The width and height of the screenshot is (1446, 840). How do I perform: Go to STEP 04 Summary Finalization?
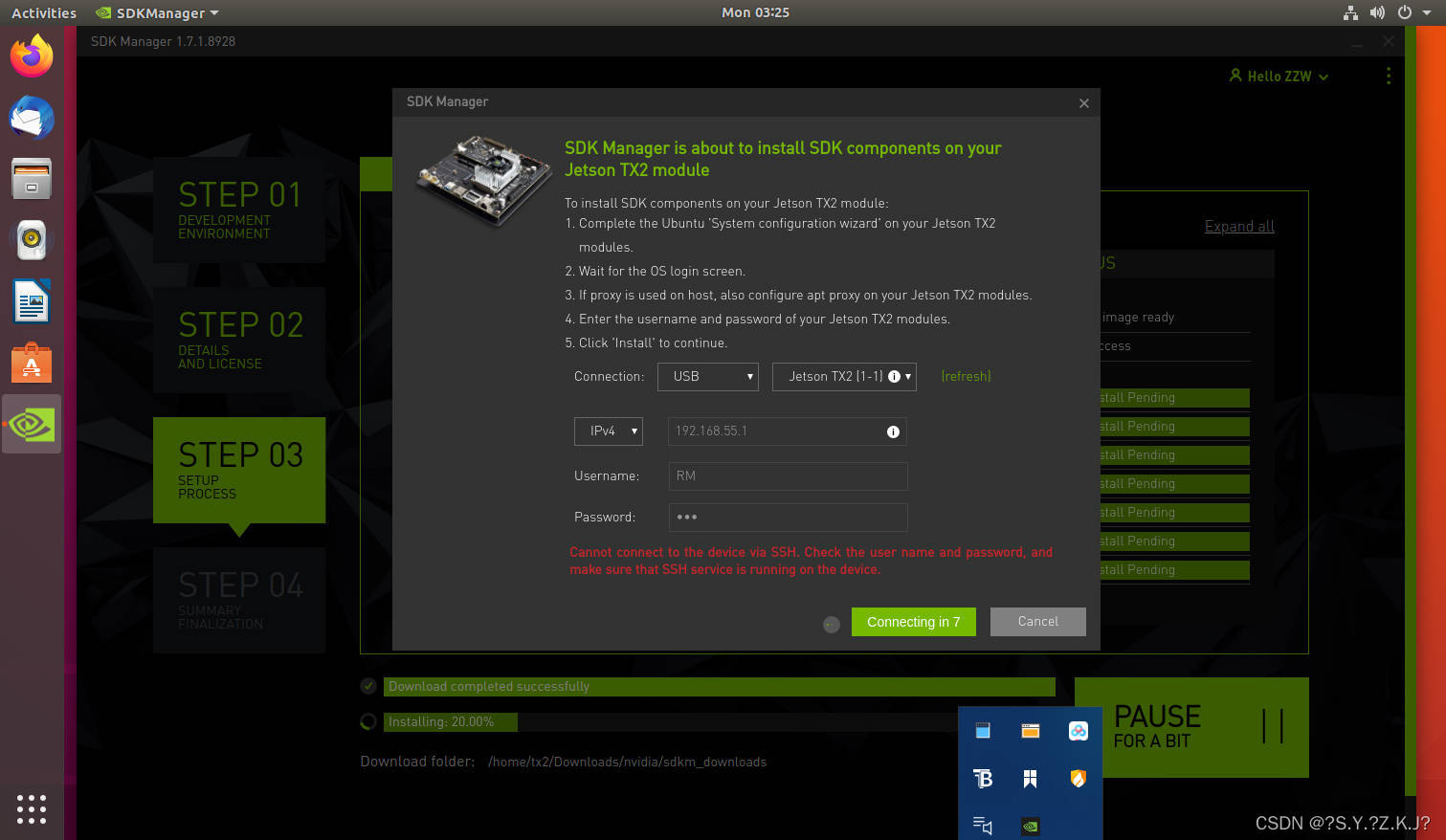[x=239, y=600]
